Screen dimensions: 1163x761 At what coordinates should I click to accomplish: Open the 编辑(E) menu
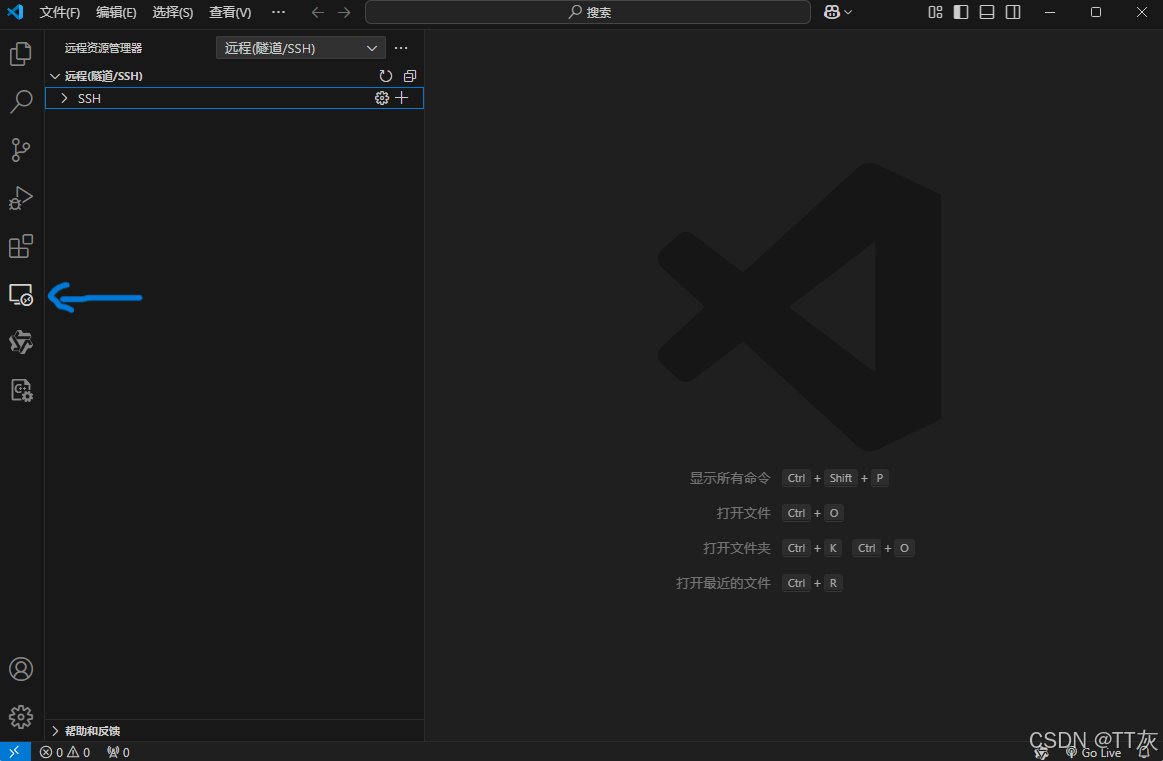point(116,13)
